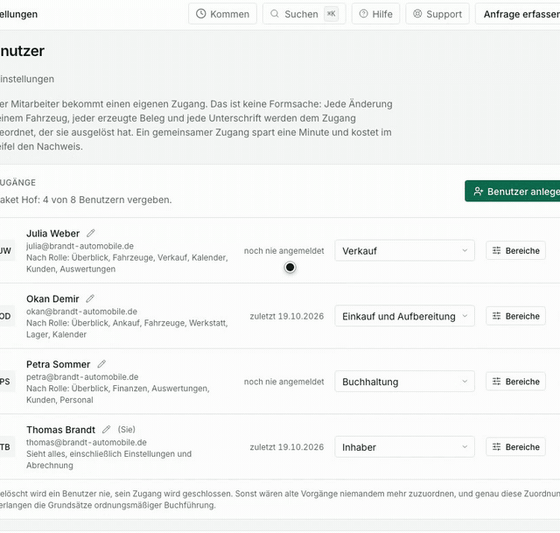This screenshot has width=560, height=533.
Task: Click 'noch nie angemeldet' in Julia Weber's row
Action: [284, 251]
